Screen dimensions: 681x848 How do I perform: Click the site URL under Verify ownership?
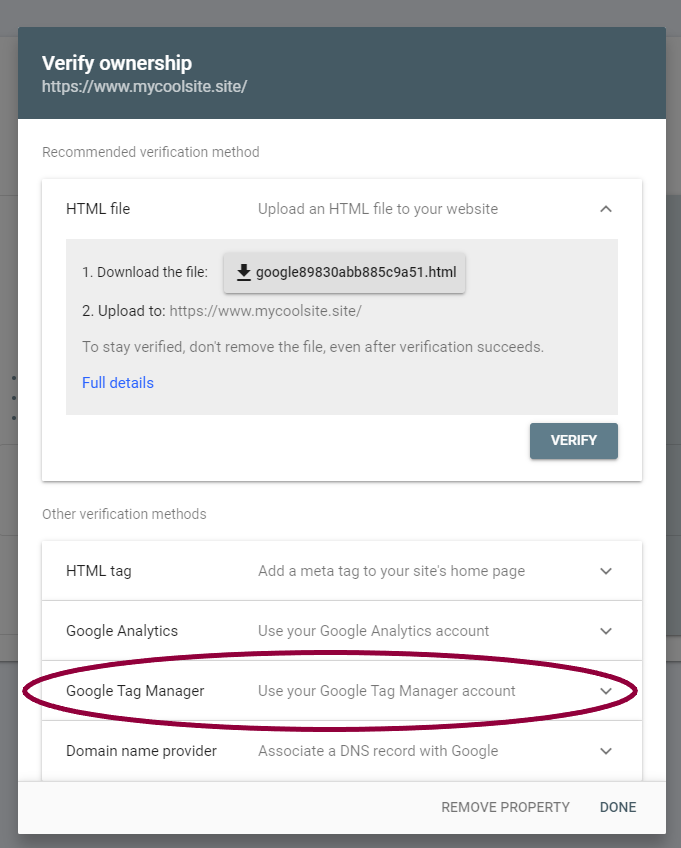click(x=144, y=87)
